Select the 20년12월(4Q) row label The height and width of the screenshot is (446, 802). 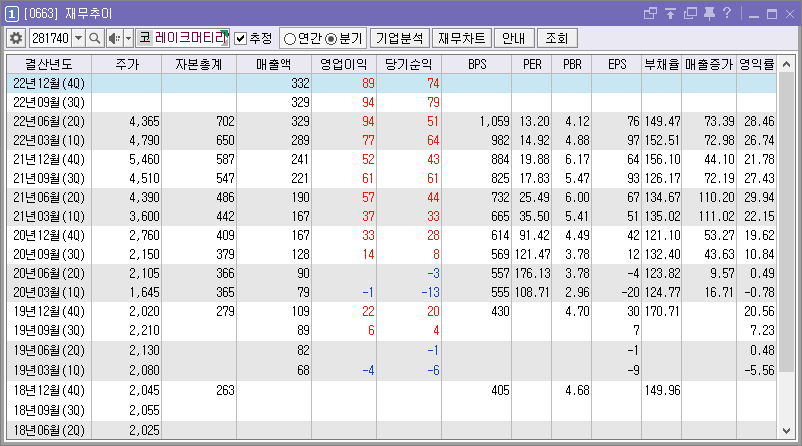click(x=49, y=235)
